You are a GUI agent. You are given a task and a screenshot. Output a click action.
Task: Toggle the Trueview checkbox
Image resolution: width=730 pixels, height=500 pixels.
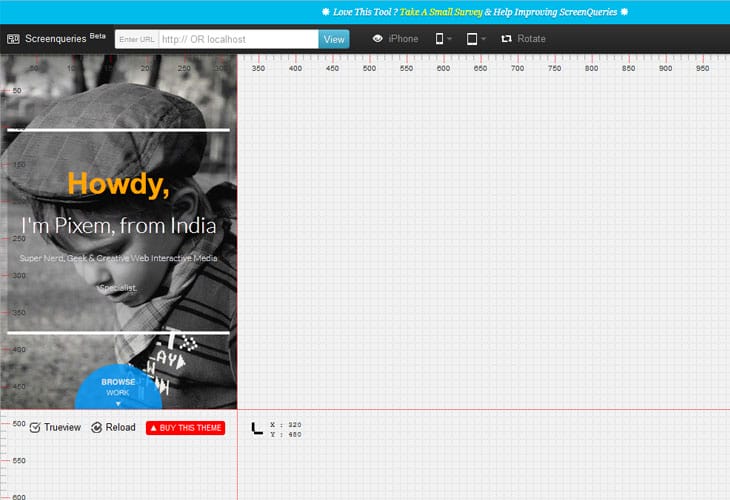[35, 427]
